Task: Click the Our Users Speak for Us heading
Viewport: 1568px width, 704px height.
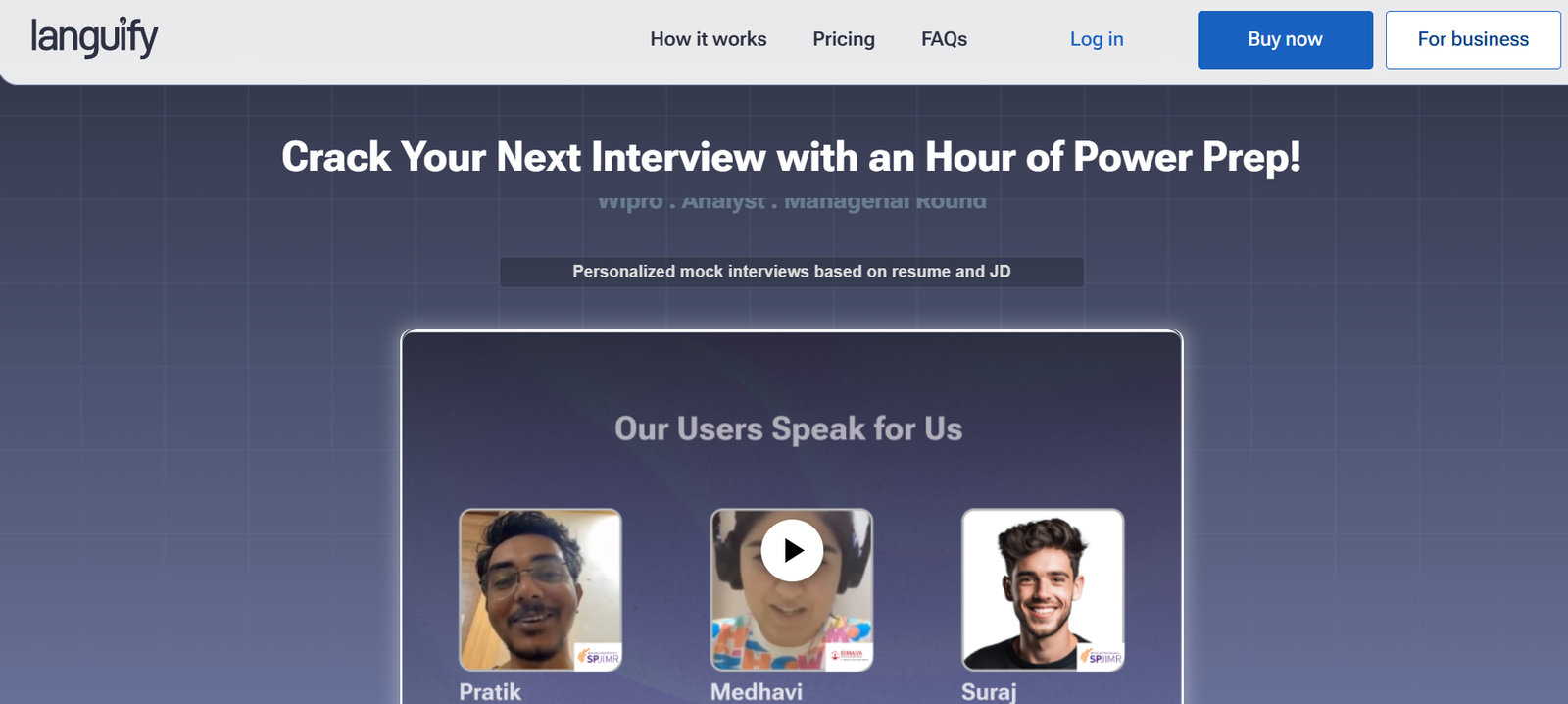Action: pyautogui.click(x=789, y=429)
